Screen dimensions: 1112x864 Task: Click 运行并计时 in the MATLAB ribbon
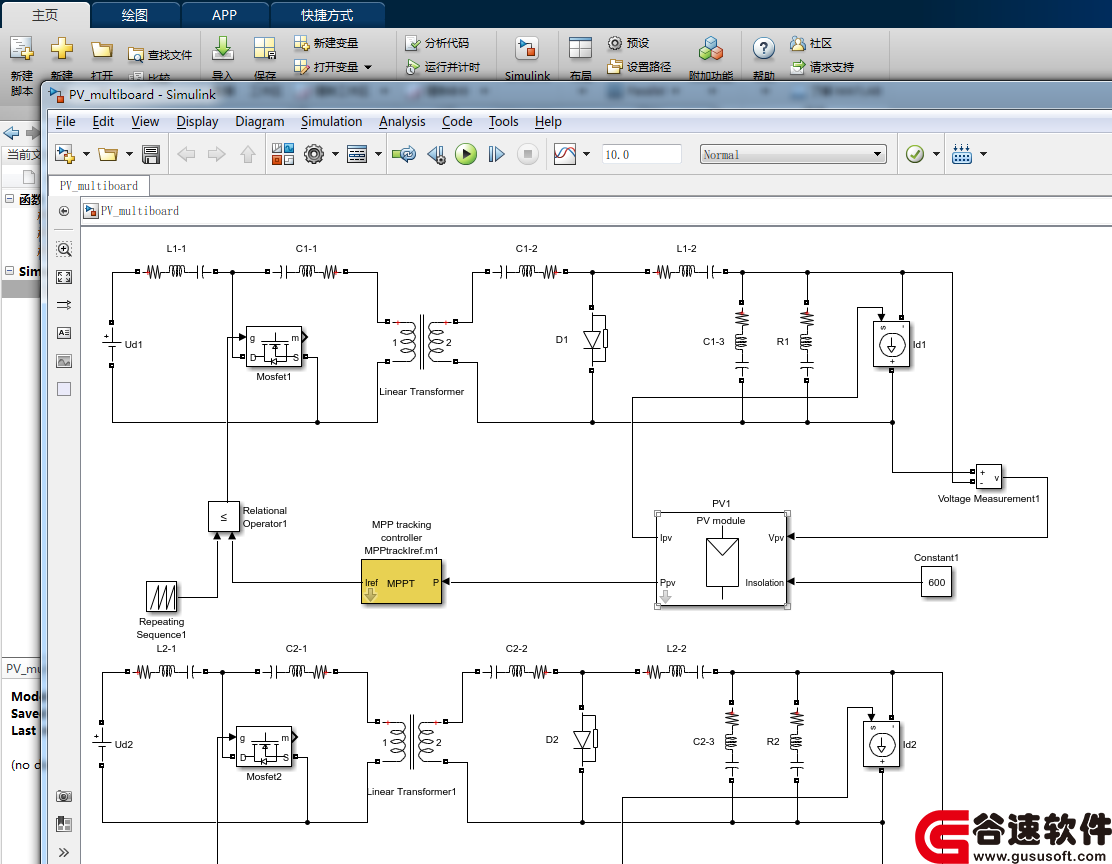443,67
